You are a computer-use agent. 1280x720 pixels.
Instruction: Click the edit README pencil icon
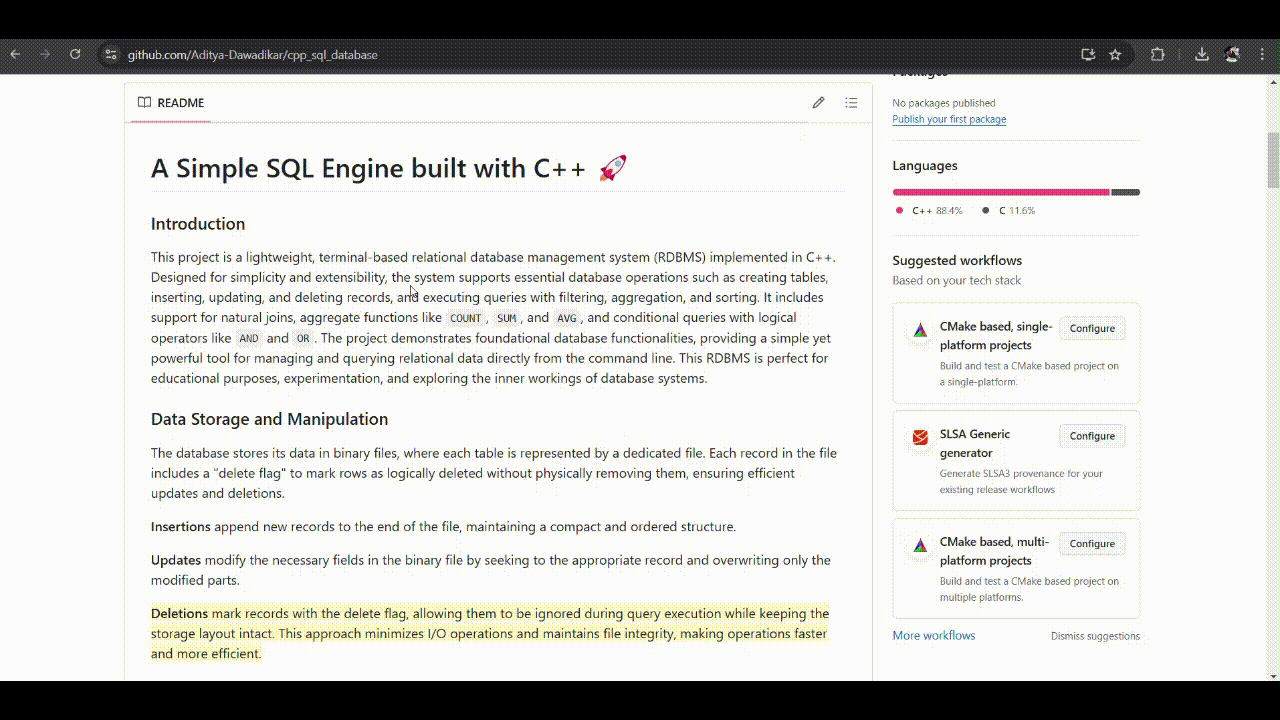(x=818, y=103)
